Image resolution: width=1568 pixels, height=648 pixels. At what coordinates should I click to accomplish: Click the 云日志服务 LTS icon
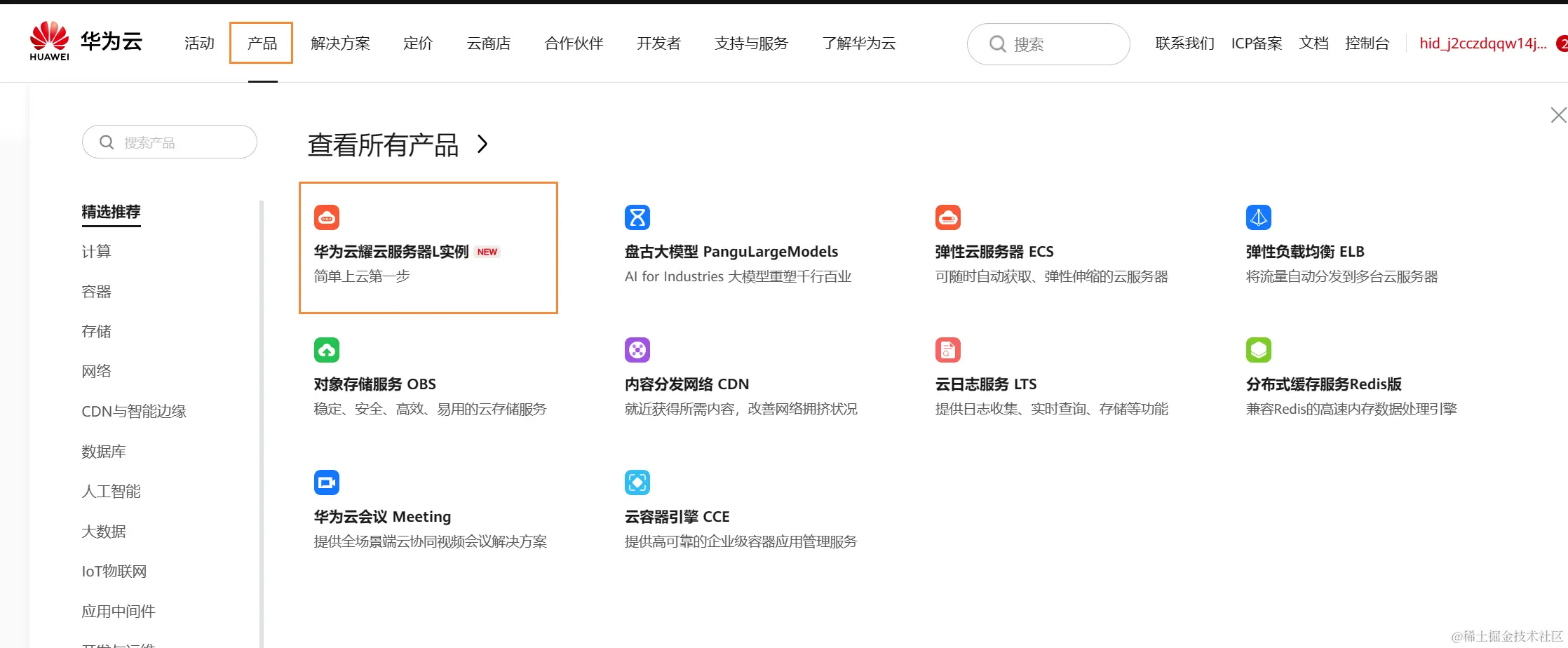click(x=948, y=350)
